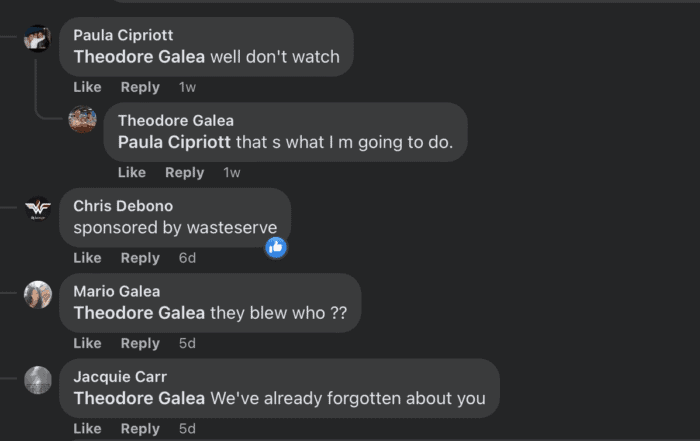Click the Jacquie Carr author name
Image resolution: width=700 pixels, height=441 pixels.
pyautogui.click(x=118, y=377)
